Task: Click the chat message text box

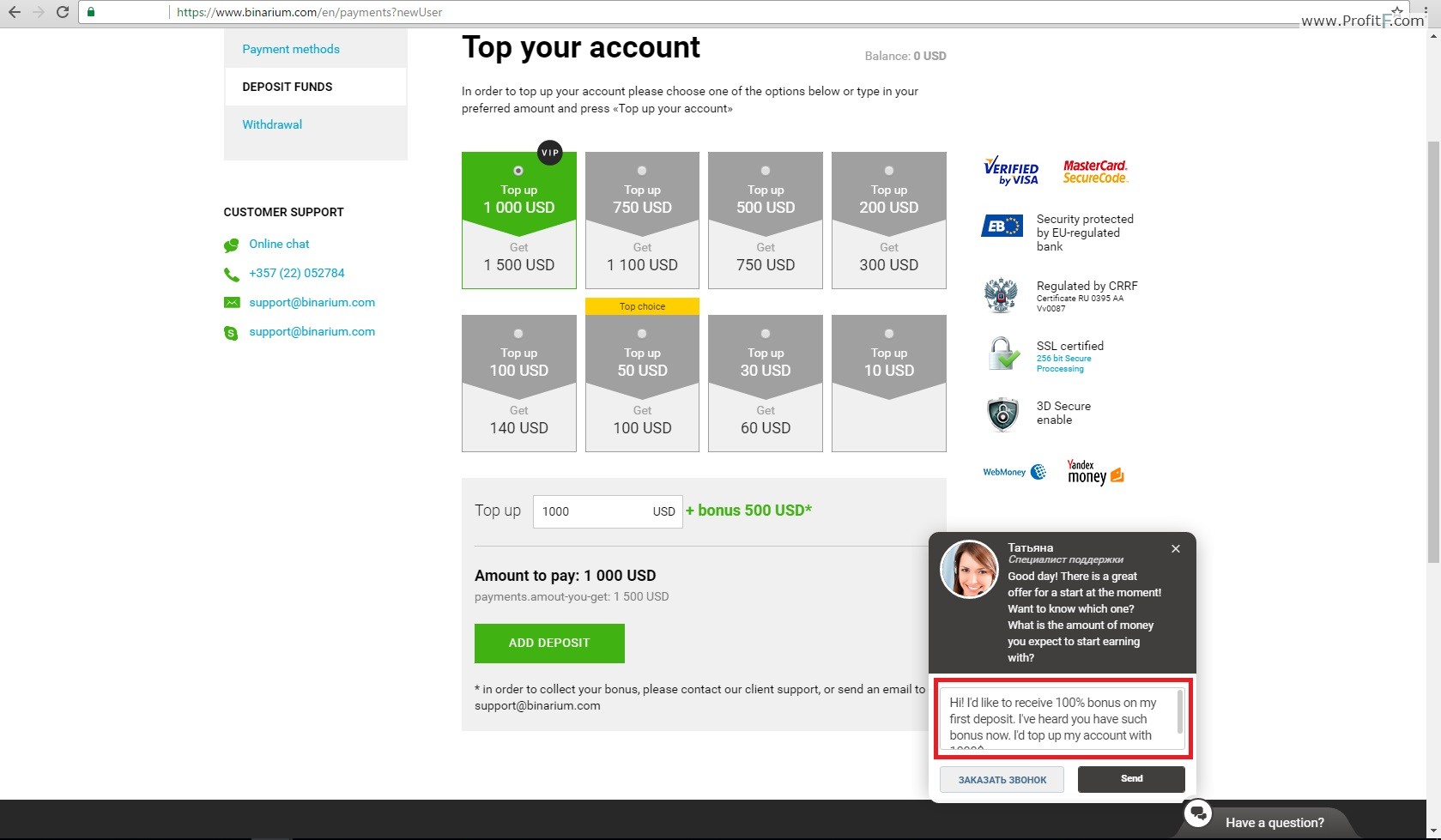Action: point(1063,719)
